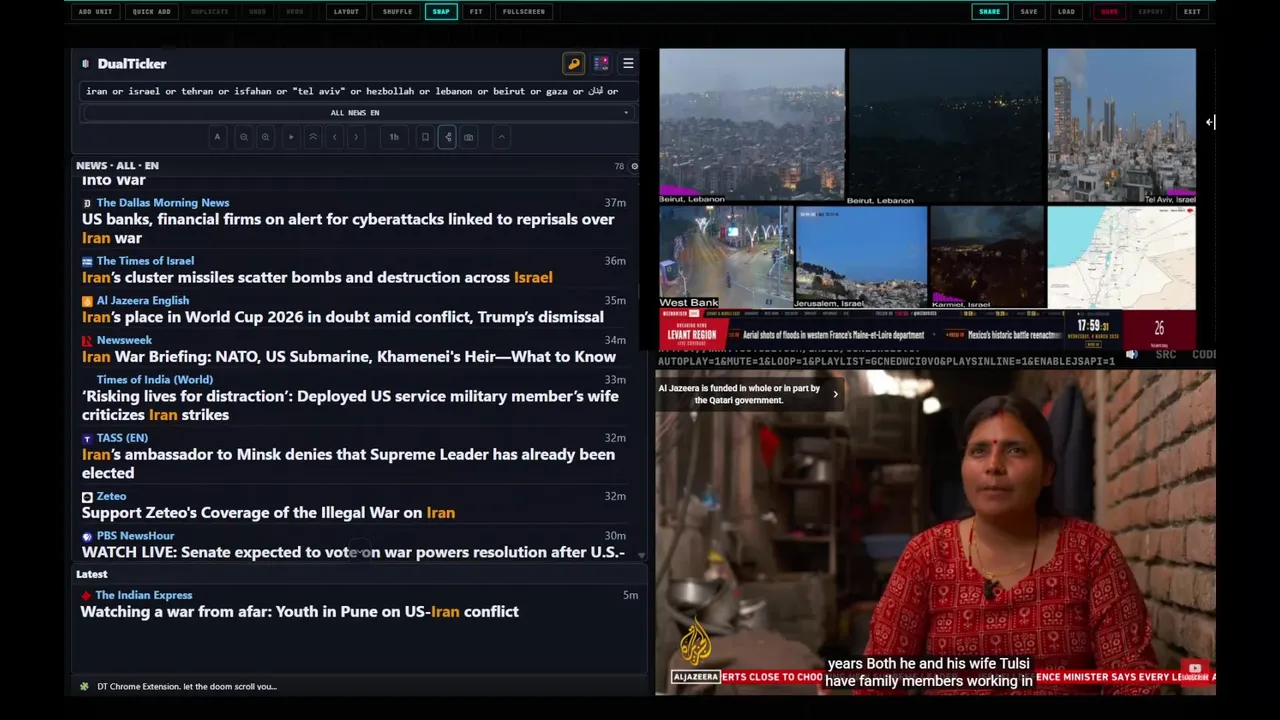The width and height of the screenshot is (1280, 720).
Task: Click the QUICK ADD button
Action: pyautogui.click(x=151, y=12)
